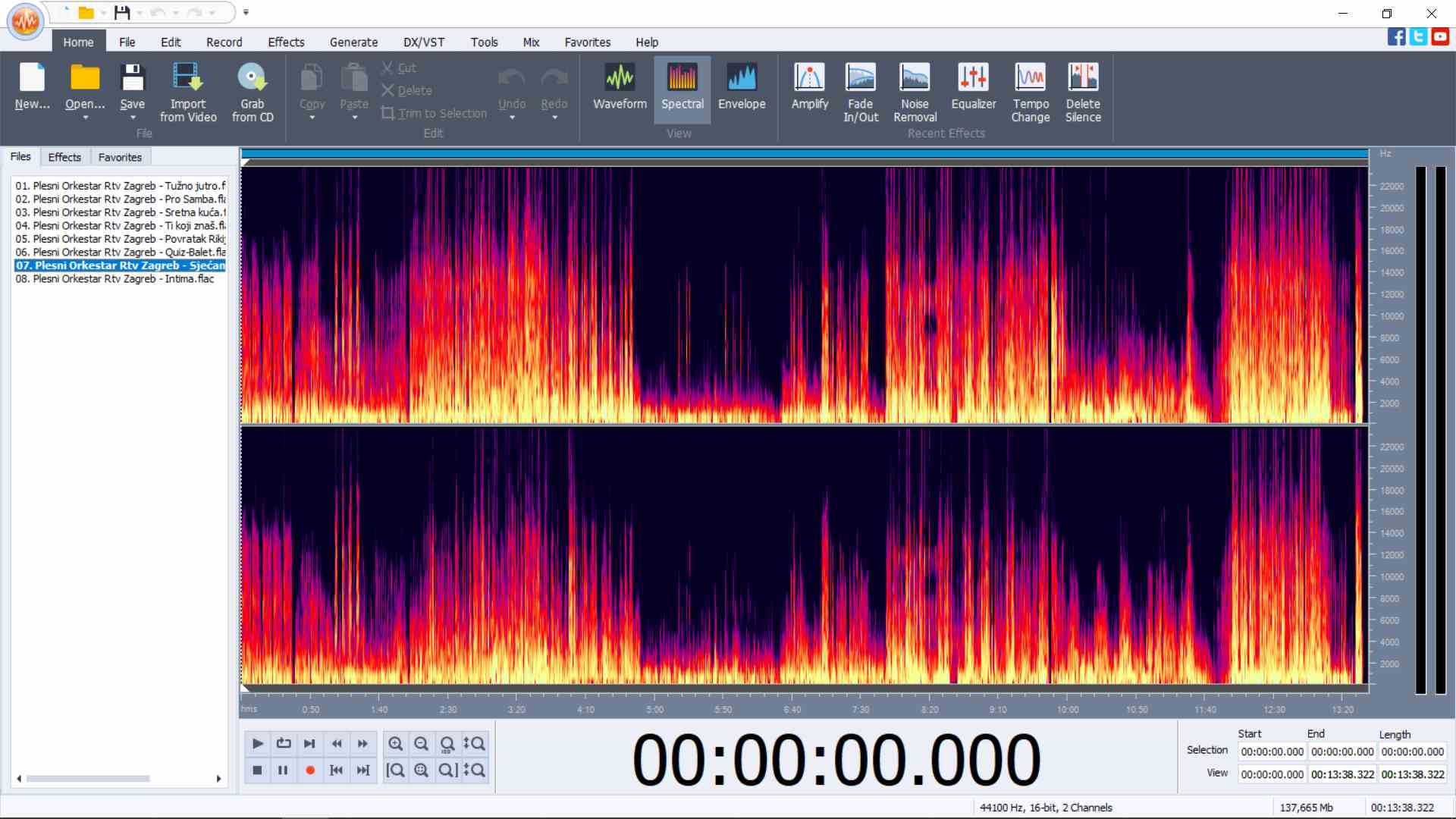
Task: Click the Zoom Out magnifier
Action: coord(422,744)
